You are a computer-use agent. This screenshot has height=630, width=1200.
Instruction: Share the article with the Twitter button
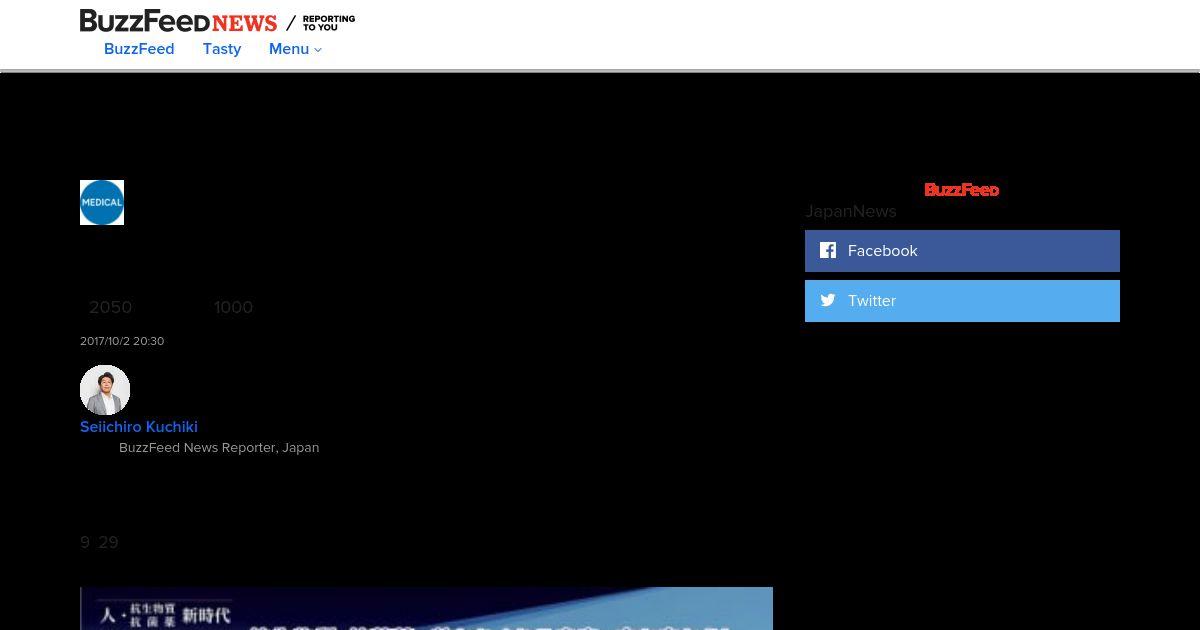[x=962, y=301]
